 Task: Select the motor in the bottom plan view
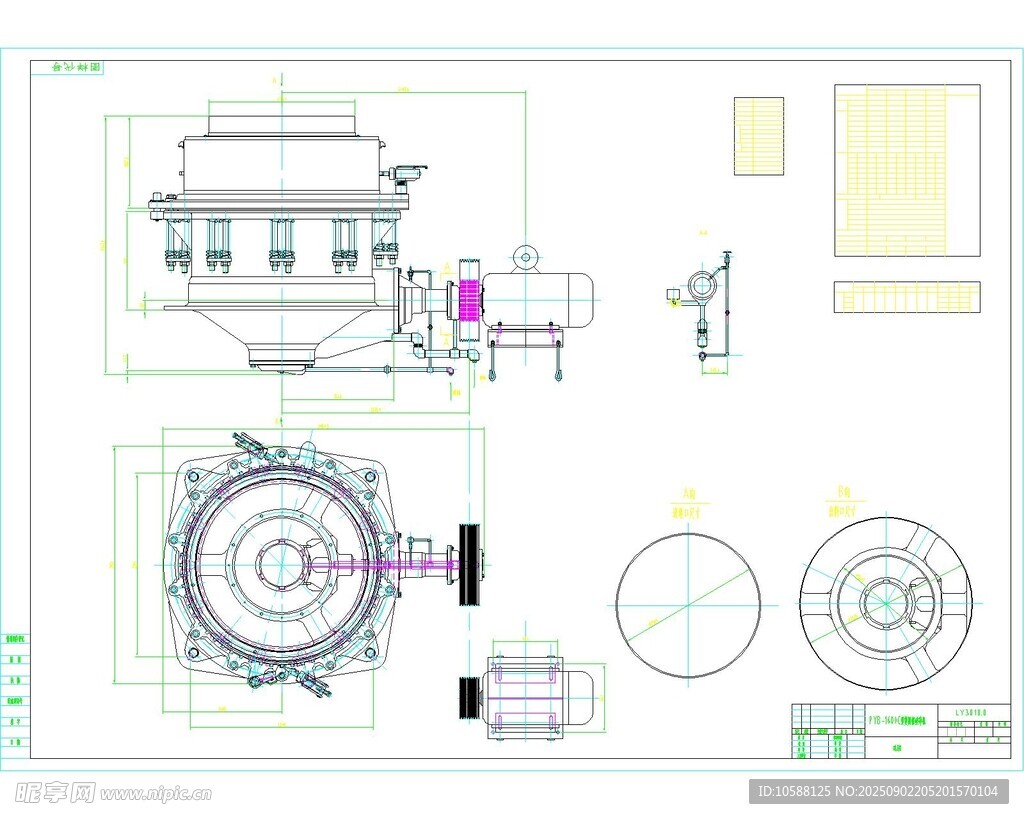tap(540, 697)
